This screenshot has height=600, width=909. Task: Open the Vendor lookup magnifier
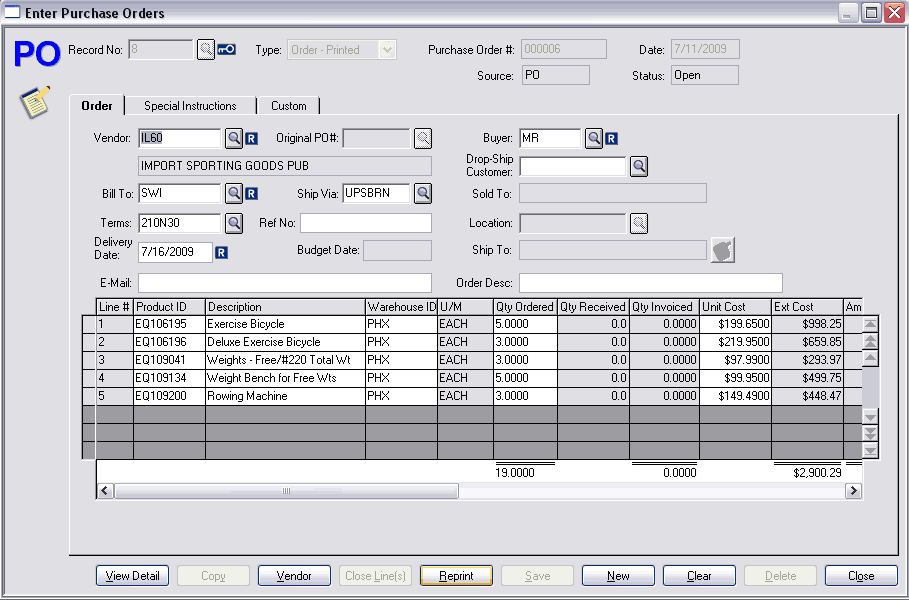(x=233, y=138)
